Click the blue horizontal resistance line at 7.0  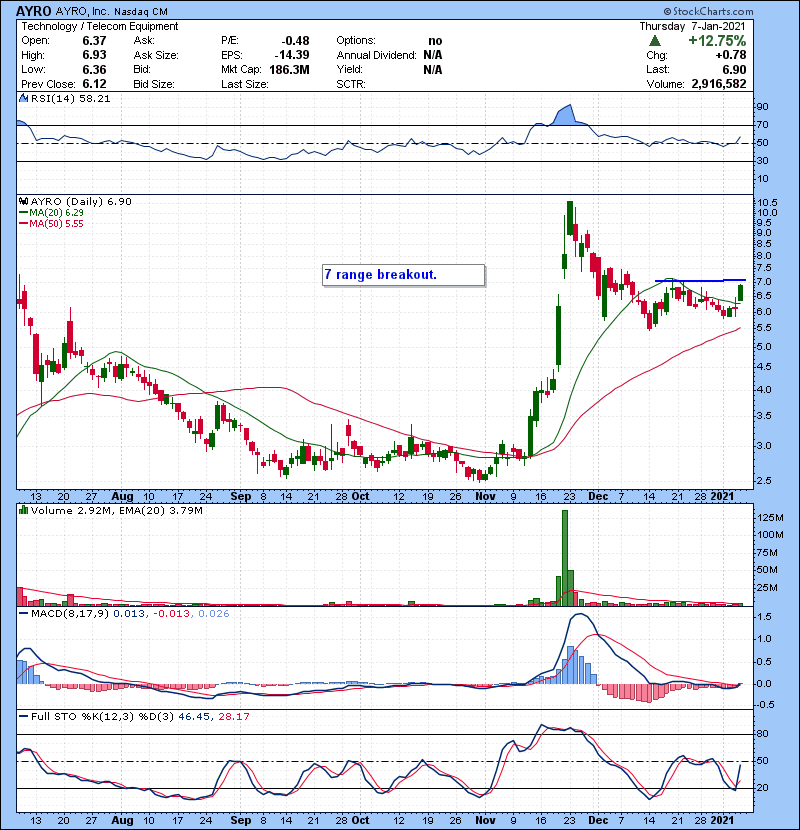(700, 280)
